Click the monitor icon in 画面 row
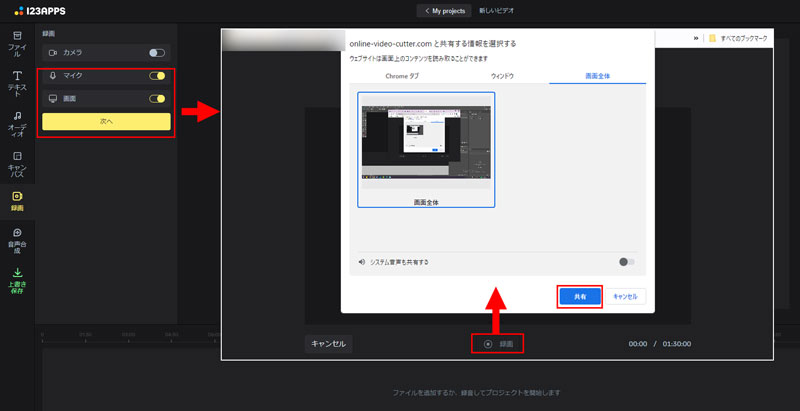The height and width of the screenshot is (411, 800). 53,98
